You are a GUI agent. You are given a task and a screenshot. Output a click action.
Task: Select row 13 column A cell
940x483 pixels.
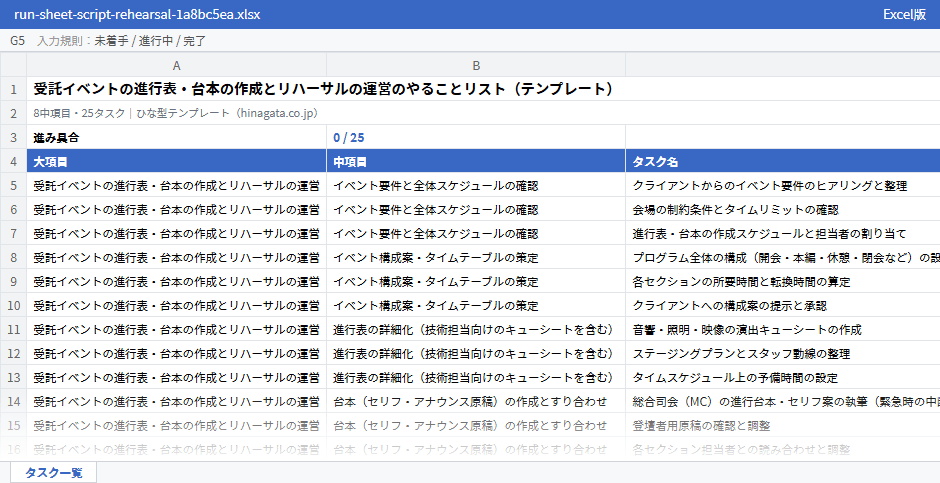[176, 377]
